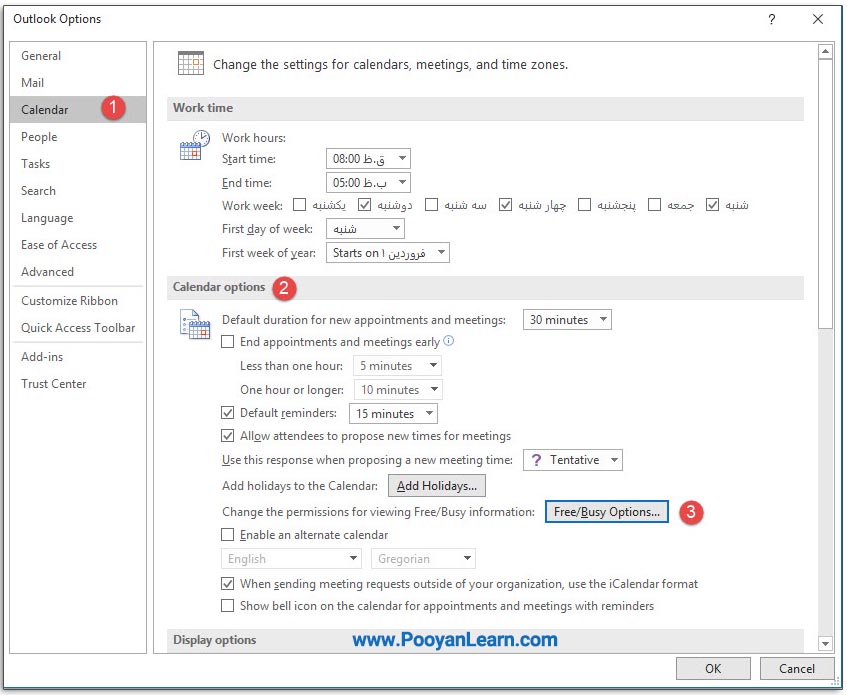Image resolution: width=847 pixels, height=695 pixels.
Task: Select the People category
Action: 78,137
